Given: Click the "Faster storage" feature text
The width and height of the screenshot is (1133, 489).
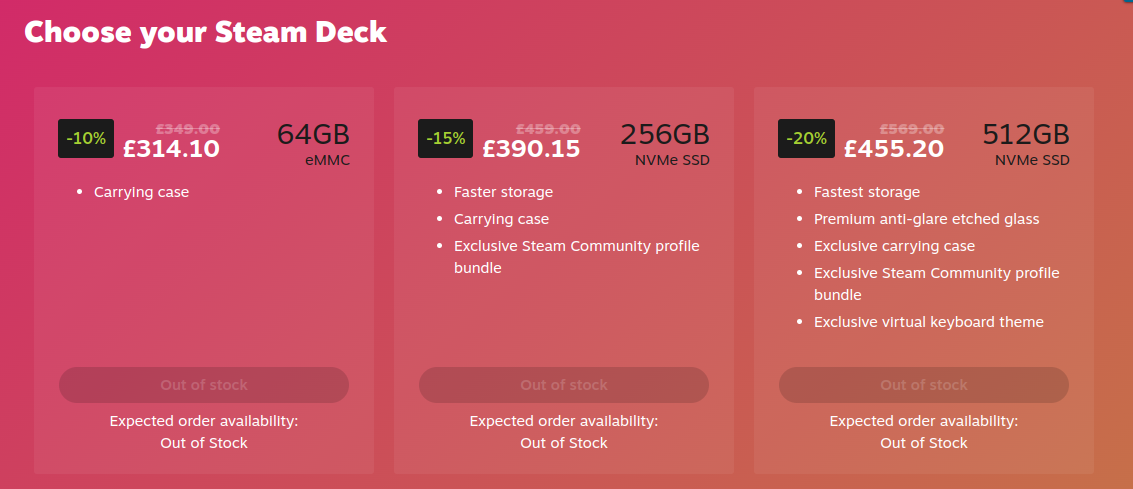Looking at the screenshot, I should pos(503,192).
